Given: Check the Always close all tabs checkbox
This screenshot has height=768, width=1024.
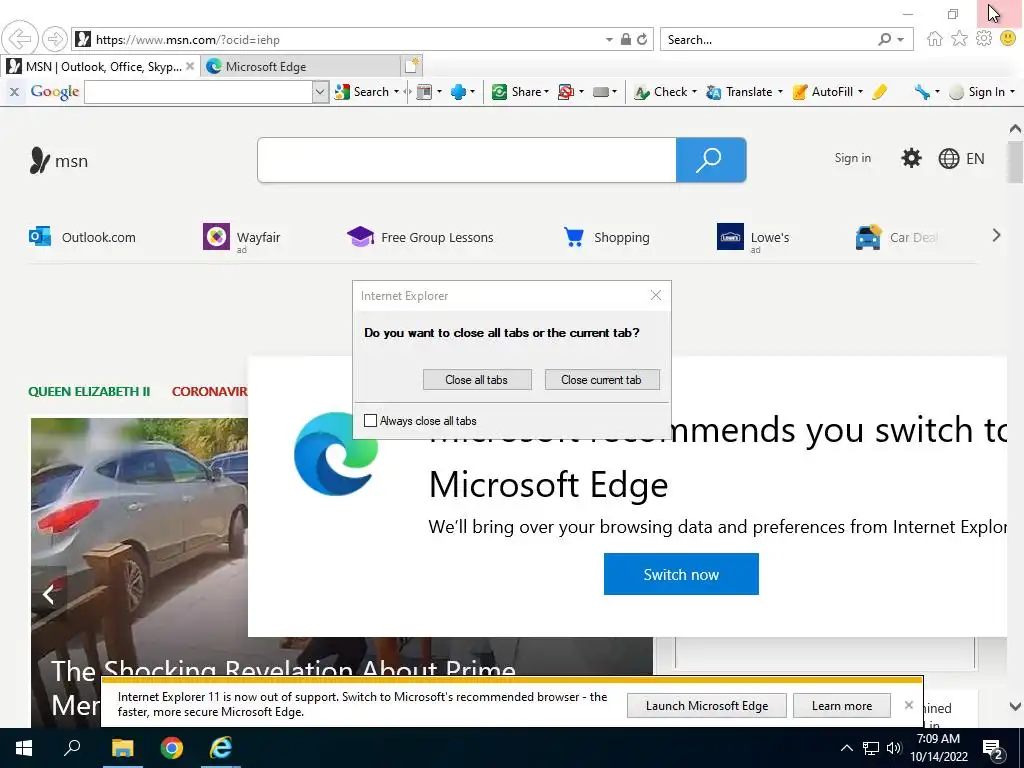Looking at the screenshot, I should pos(370,421).
